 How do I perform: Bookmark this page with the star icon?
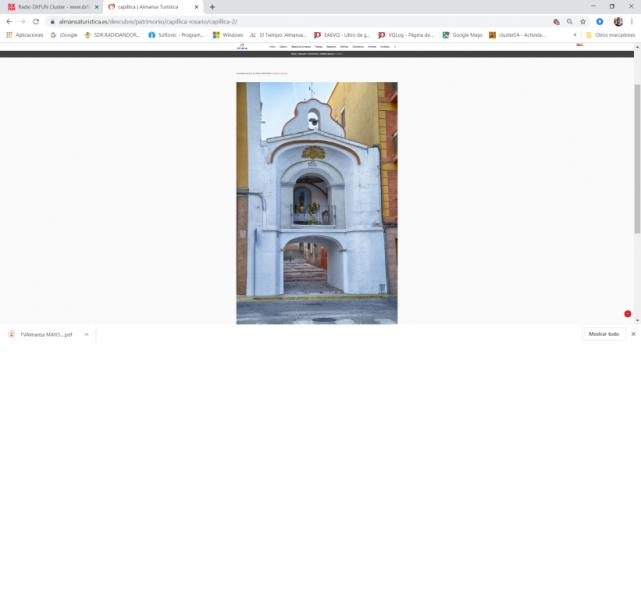[x=583, y=21]
